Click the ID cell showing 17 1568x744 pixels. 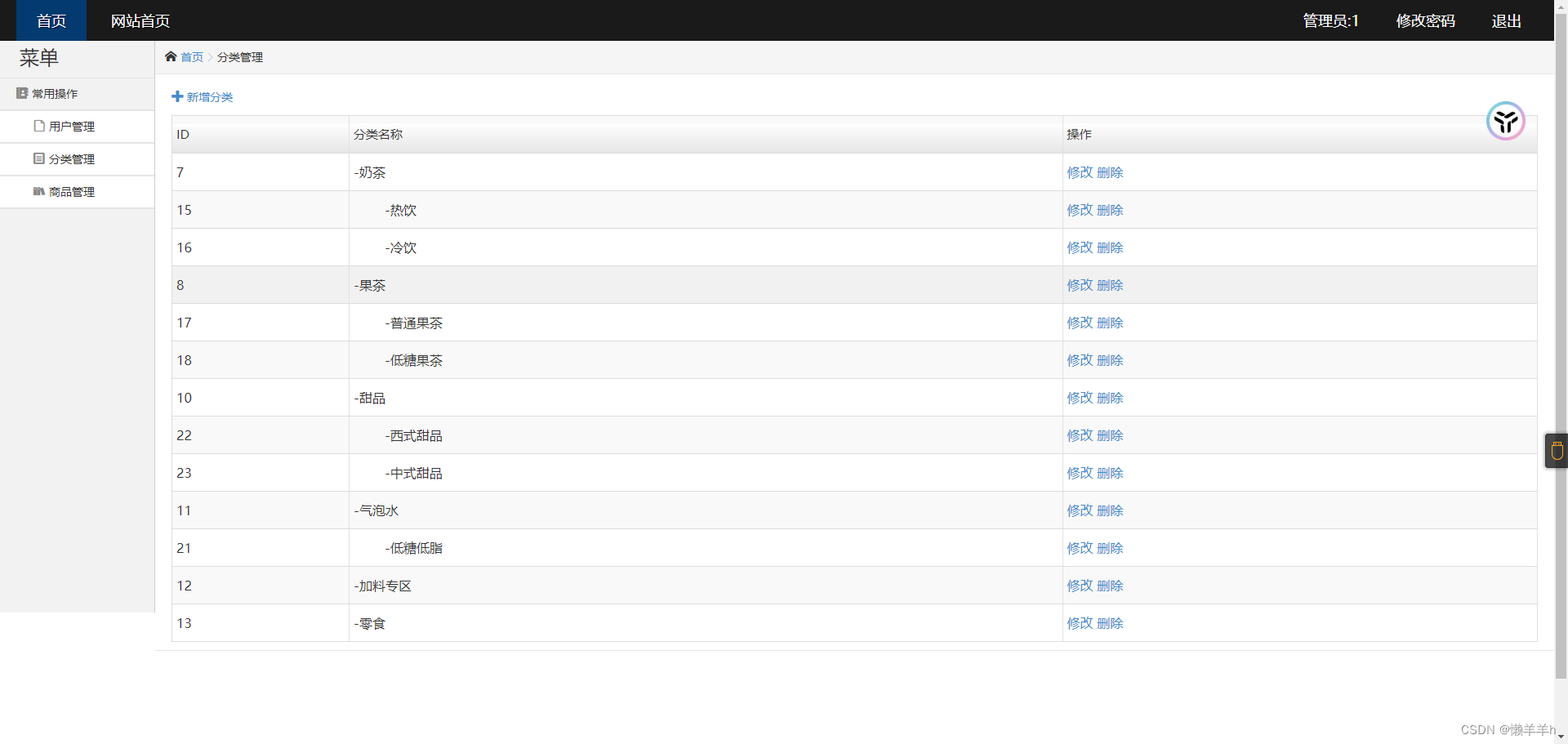pos(261,323)
